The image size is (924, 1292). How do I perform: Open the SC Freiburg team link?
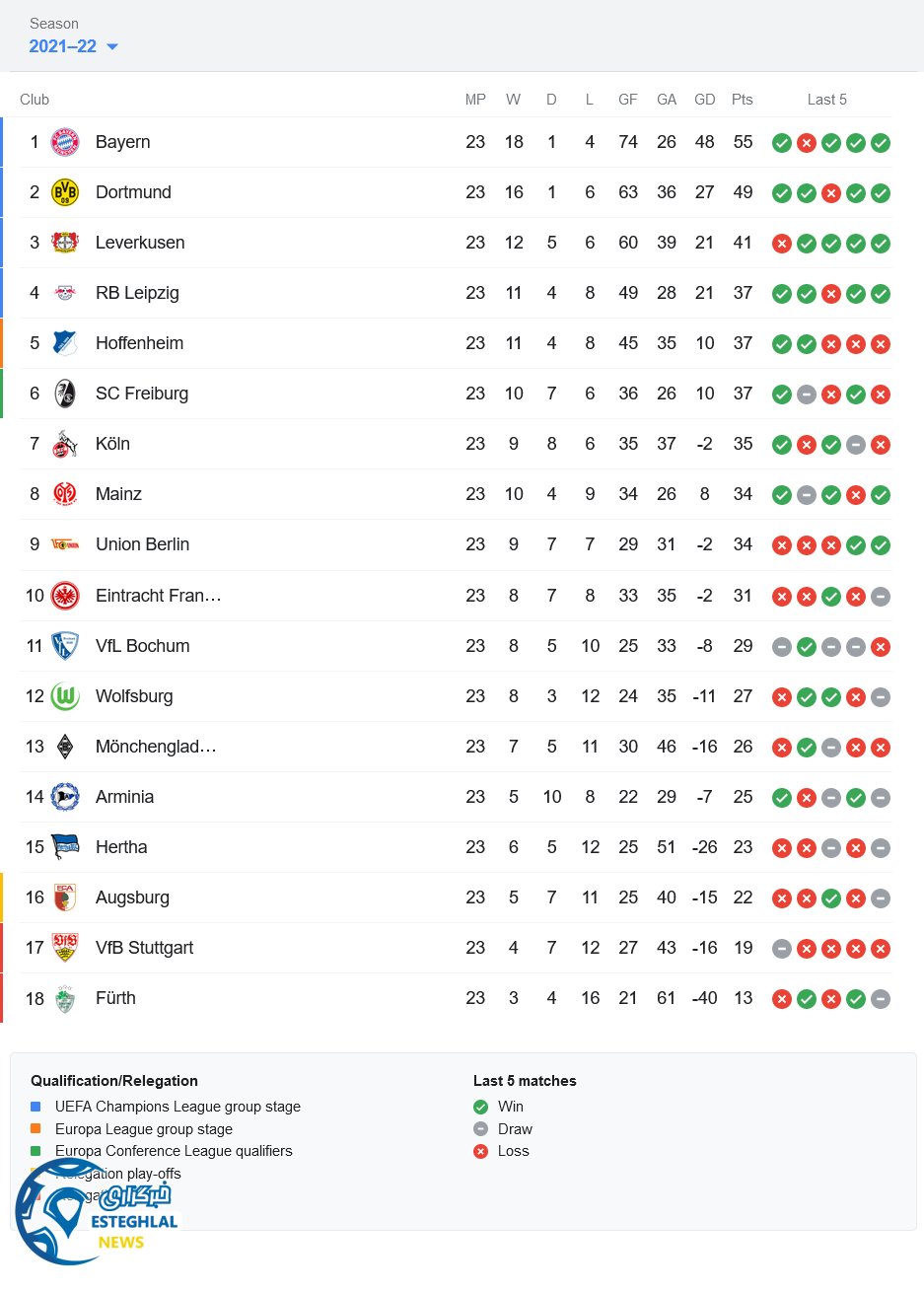click(142, 394)
